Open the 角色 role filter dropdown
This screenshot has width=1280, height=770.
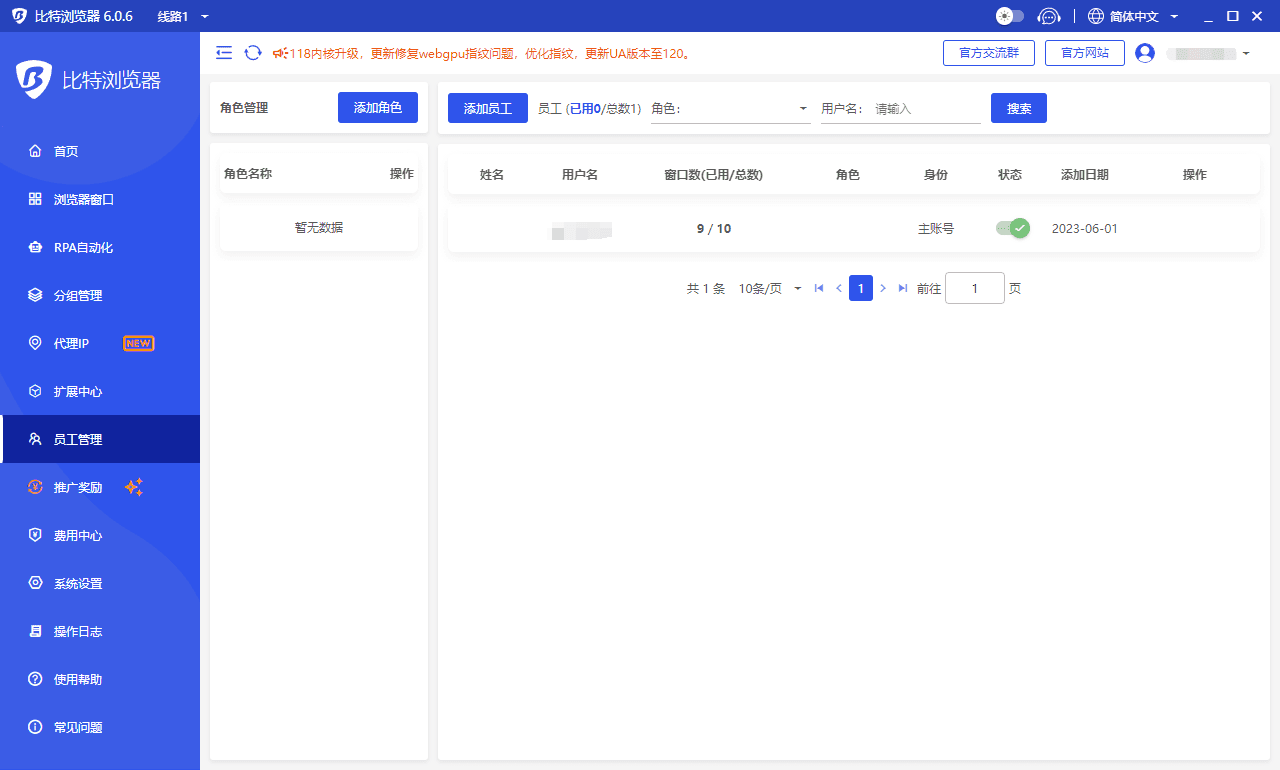tap(730, 107)
